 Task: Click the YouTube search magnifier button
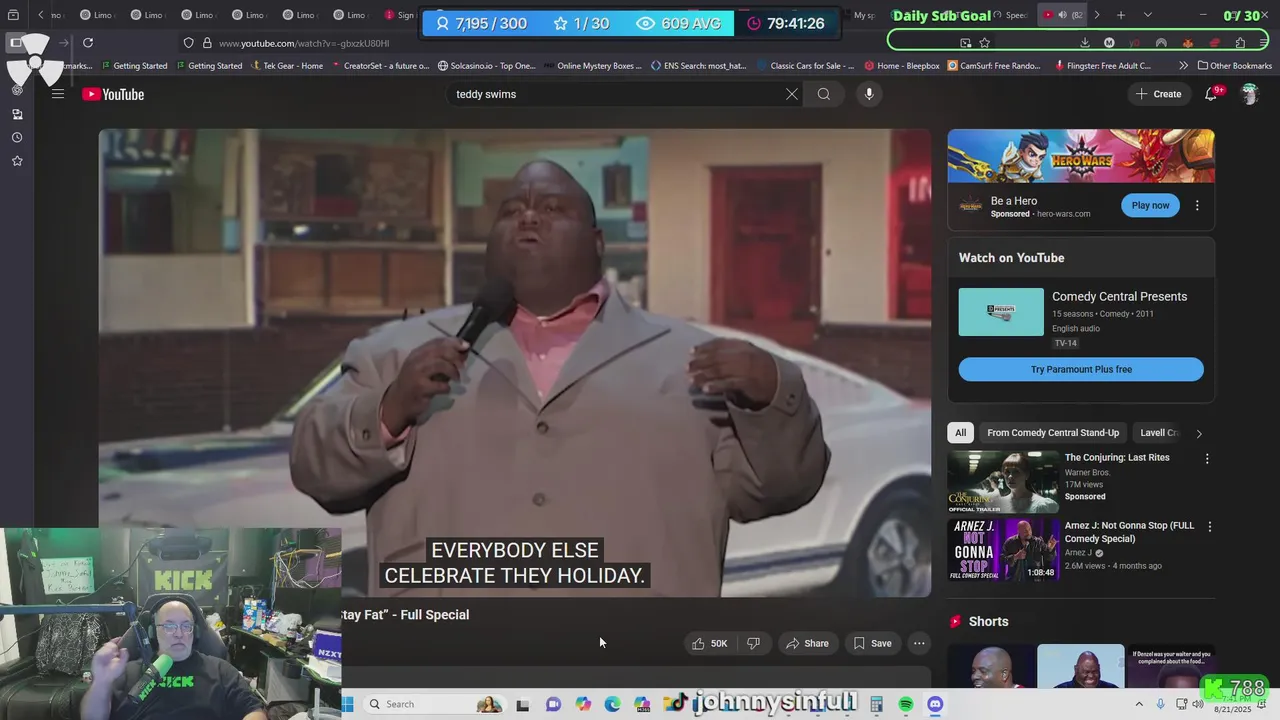click(824, 94)
